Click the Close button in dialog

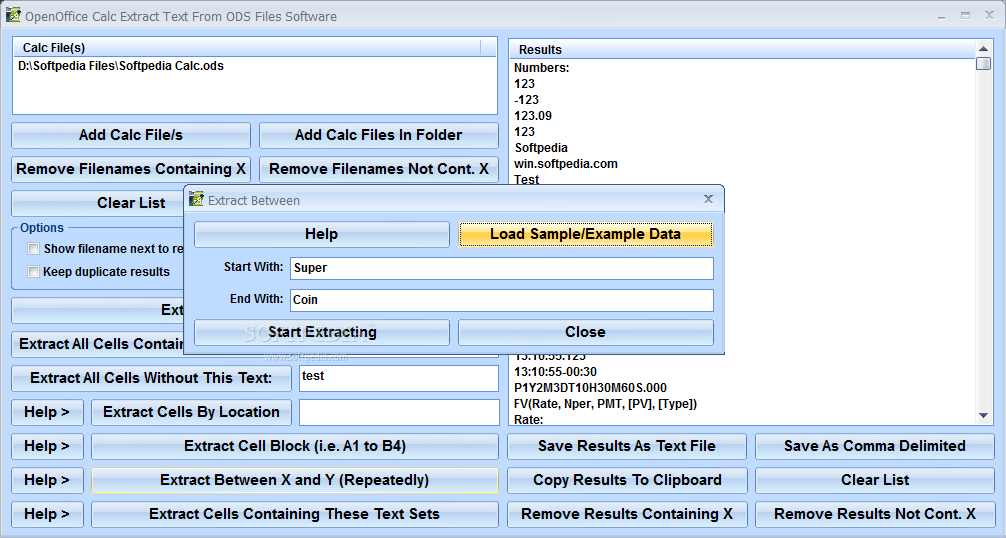(x=585, y=332)
